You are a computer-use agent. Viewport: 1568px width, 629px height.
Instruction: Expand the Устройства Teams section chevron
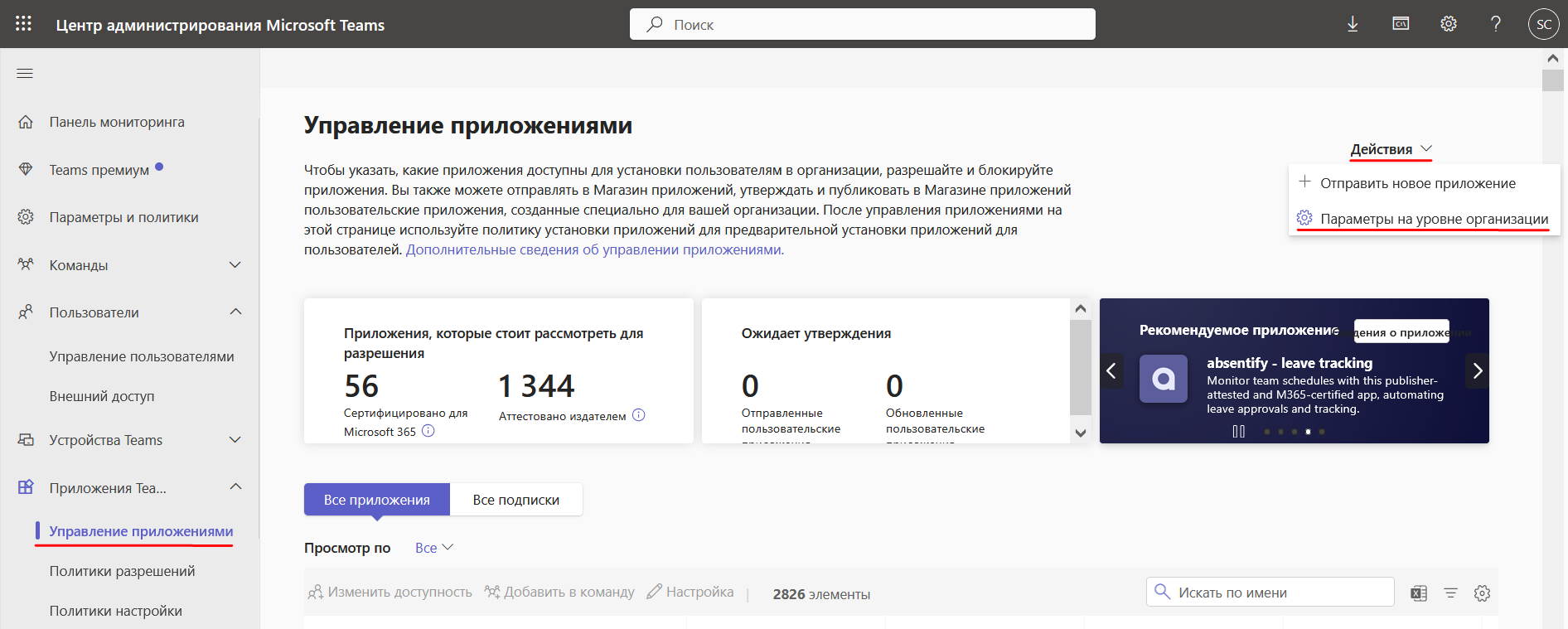pos(235,440)
